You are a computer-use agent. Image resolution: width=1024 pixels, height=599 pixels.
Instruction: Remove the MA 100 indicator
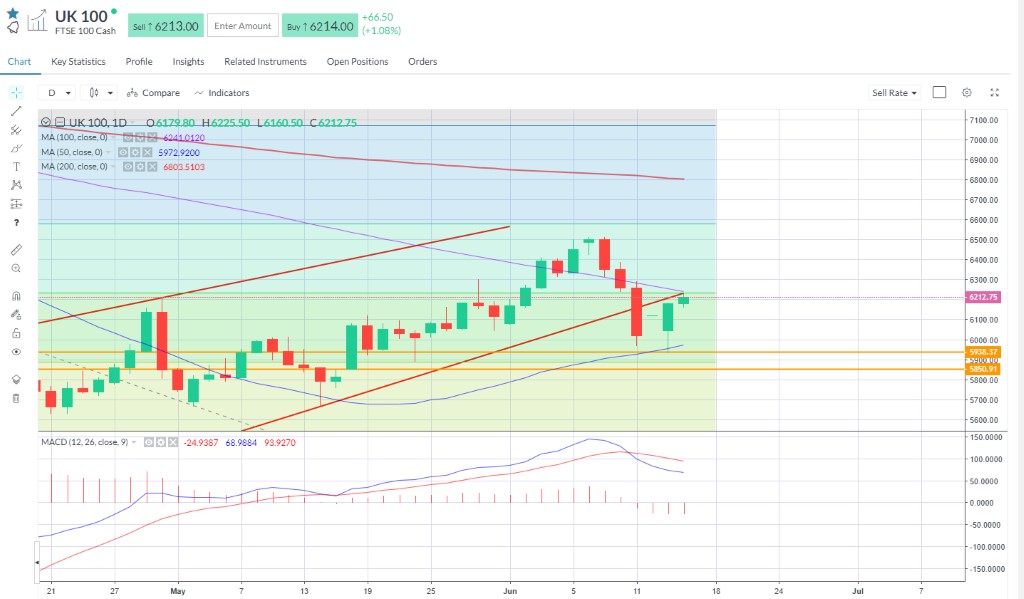click(x=152, y=137)
